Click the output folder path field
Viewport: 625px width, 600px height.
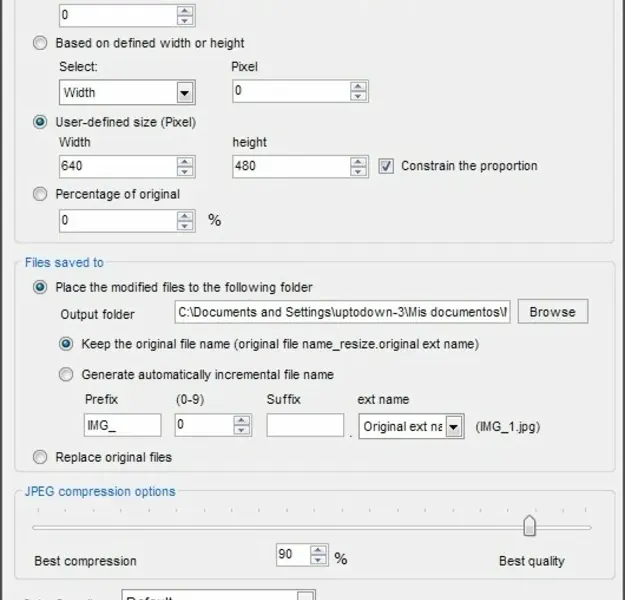(x=343, y=312)
